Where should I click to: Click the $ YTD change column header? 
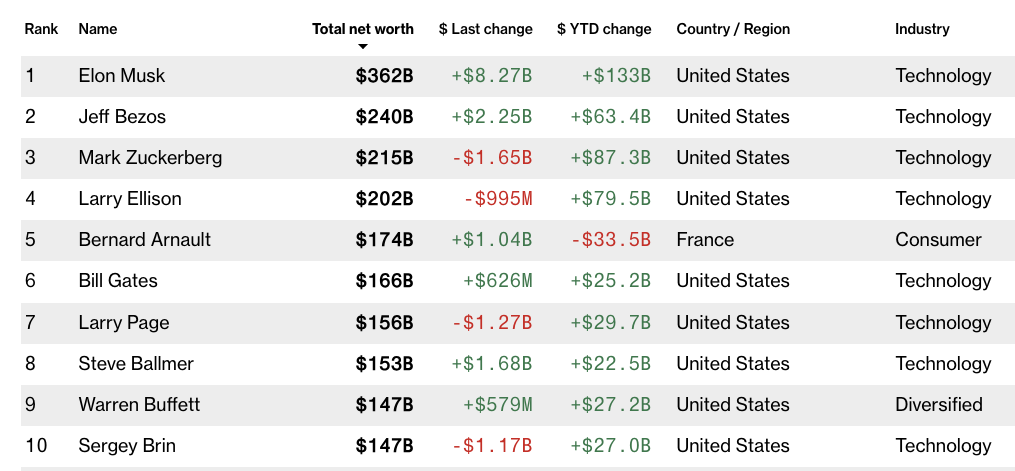(x=604, y=29)
